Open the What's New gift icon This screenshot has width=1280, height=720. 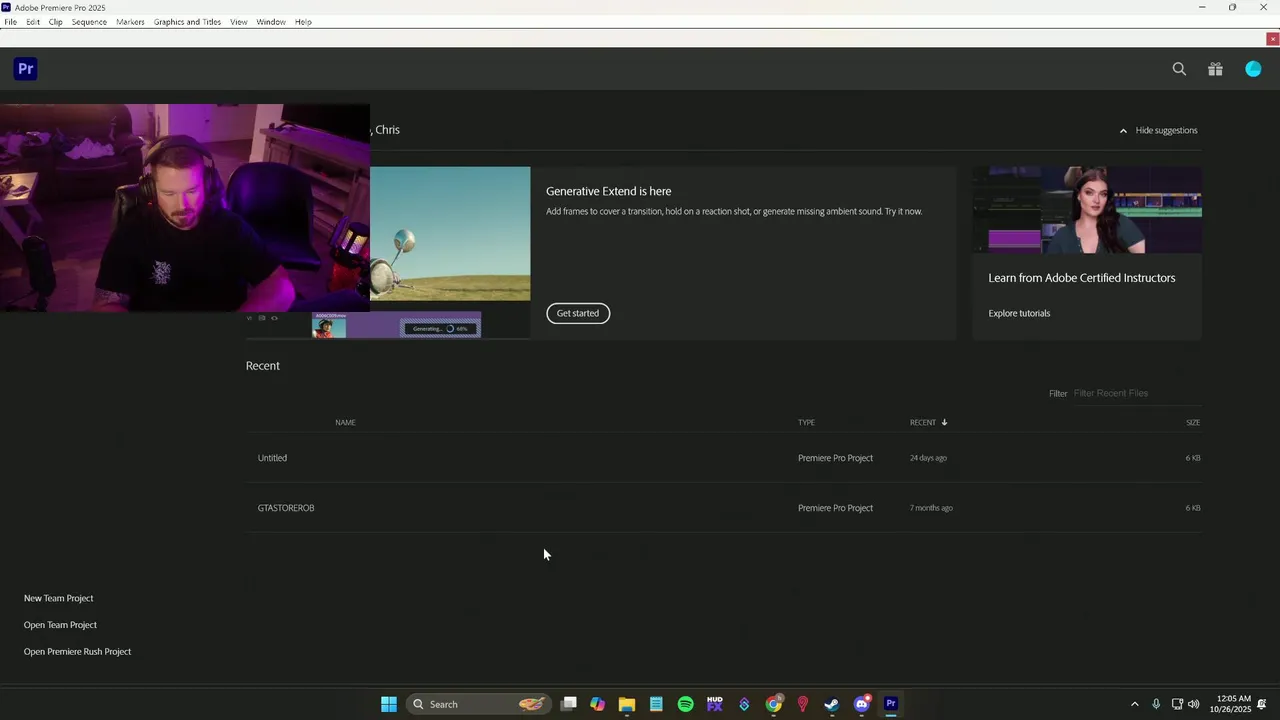pyautogui.click(x=1215, y=69)
